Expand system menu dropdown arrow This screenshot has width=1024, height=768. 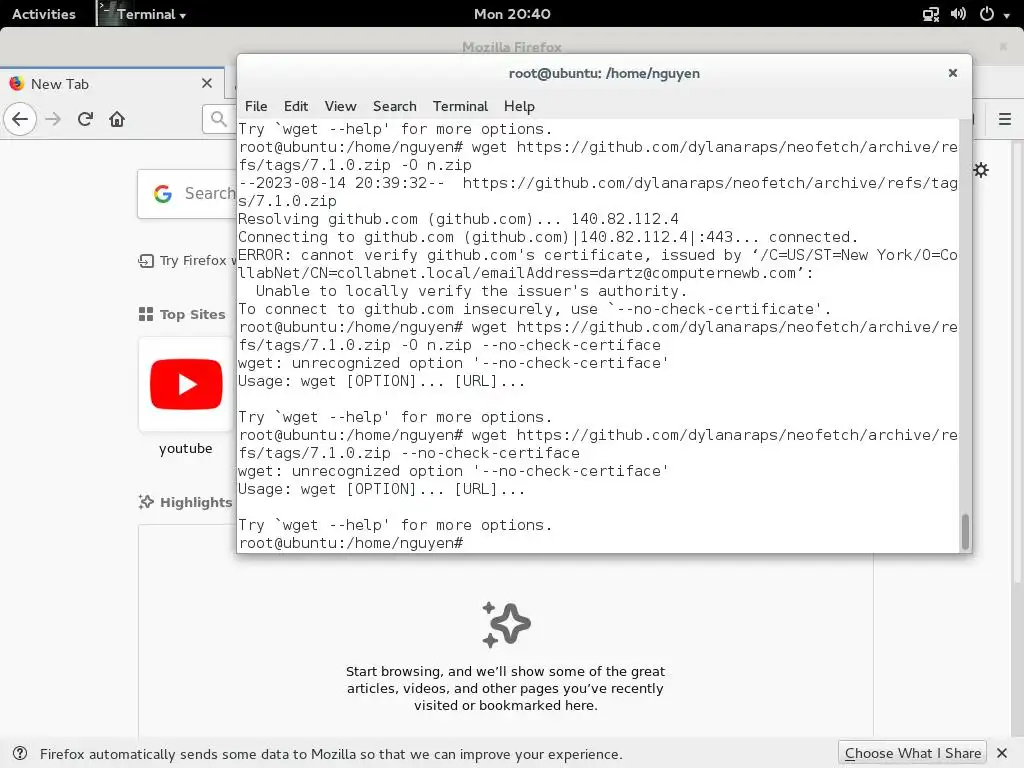point(1006,15)
